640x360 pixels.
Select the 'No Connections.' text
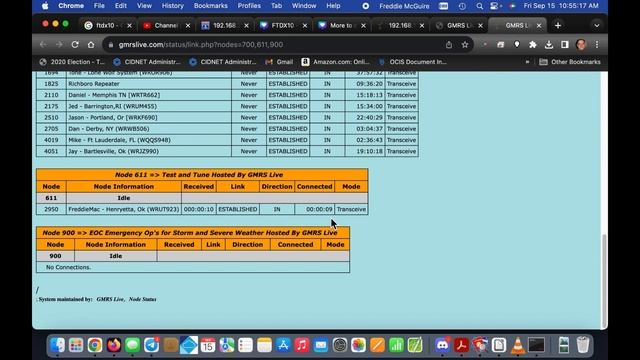click(69, 267)
